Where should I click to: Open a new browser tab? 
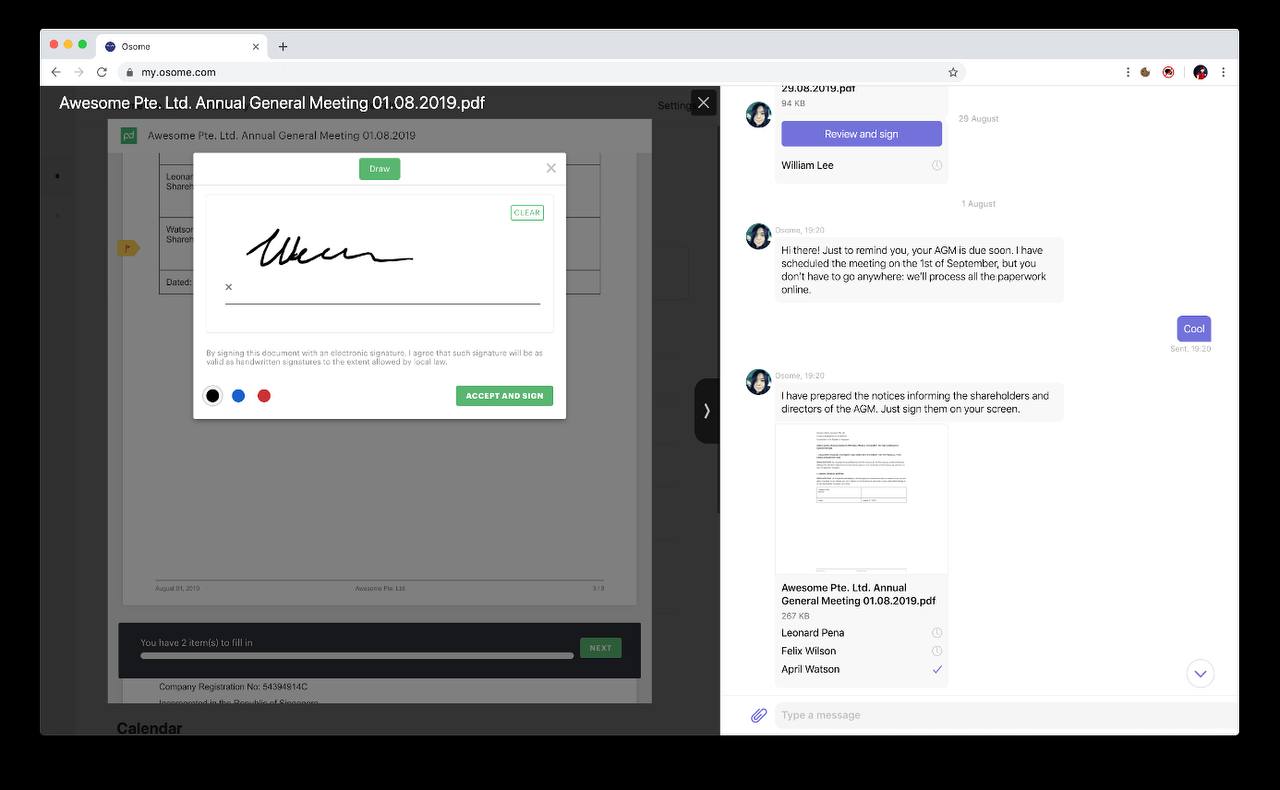(x=283, y=46)
